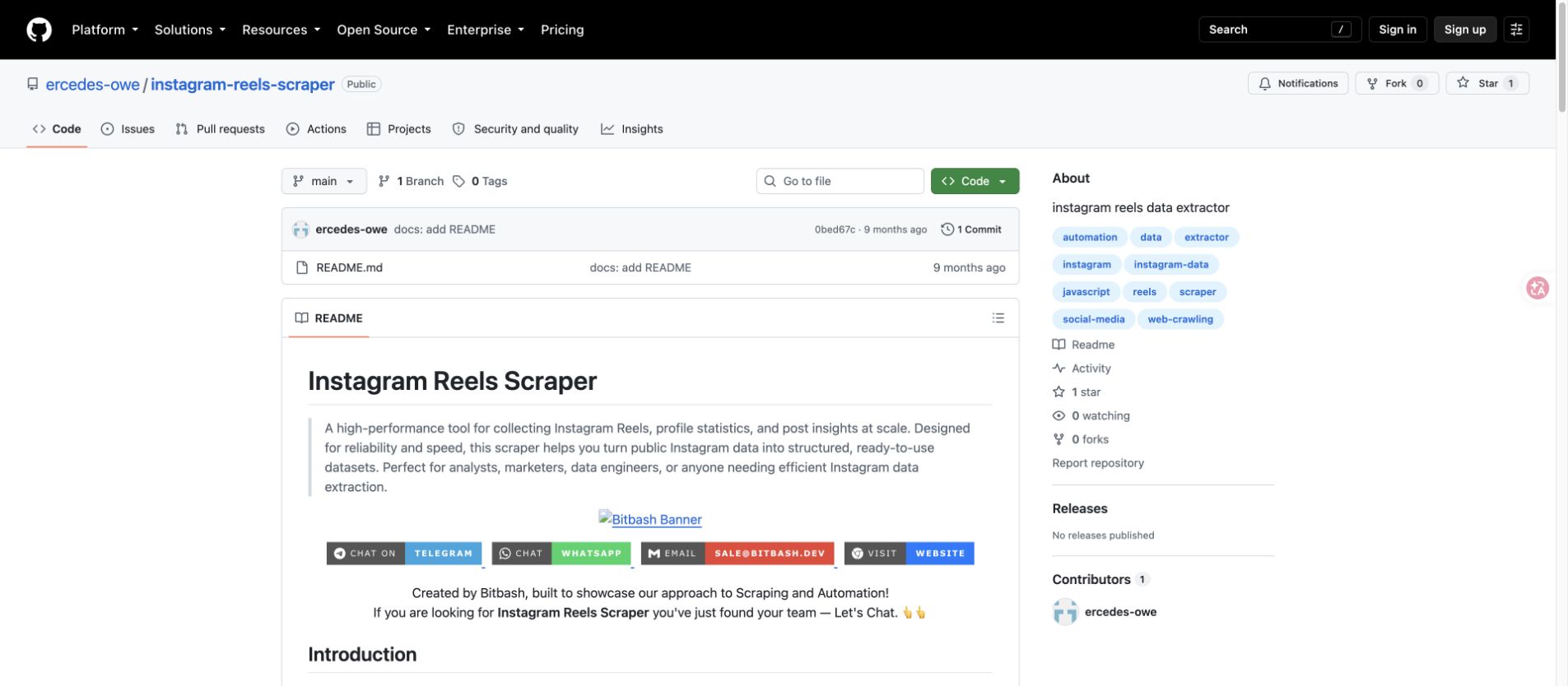Fork the repository

point(1396,83)
